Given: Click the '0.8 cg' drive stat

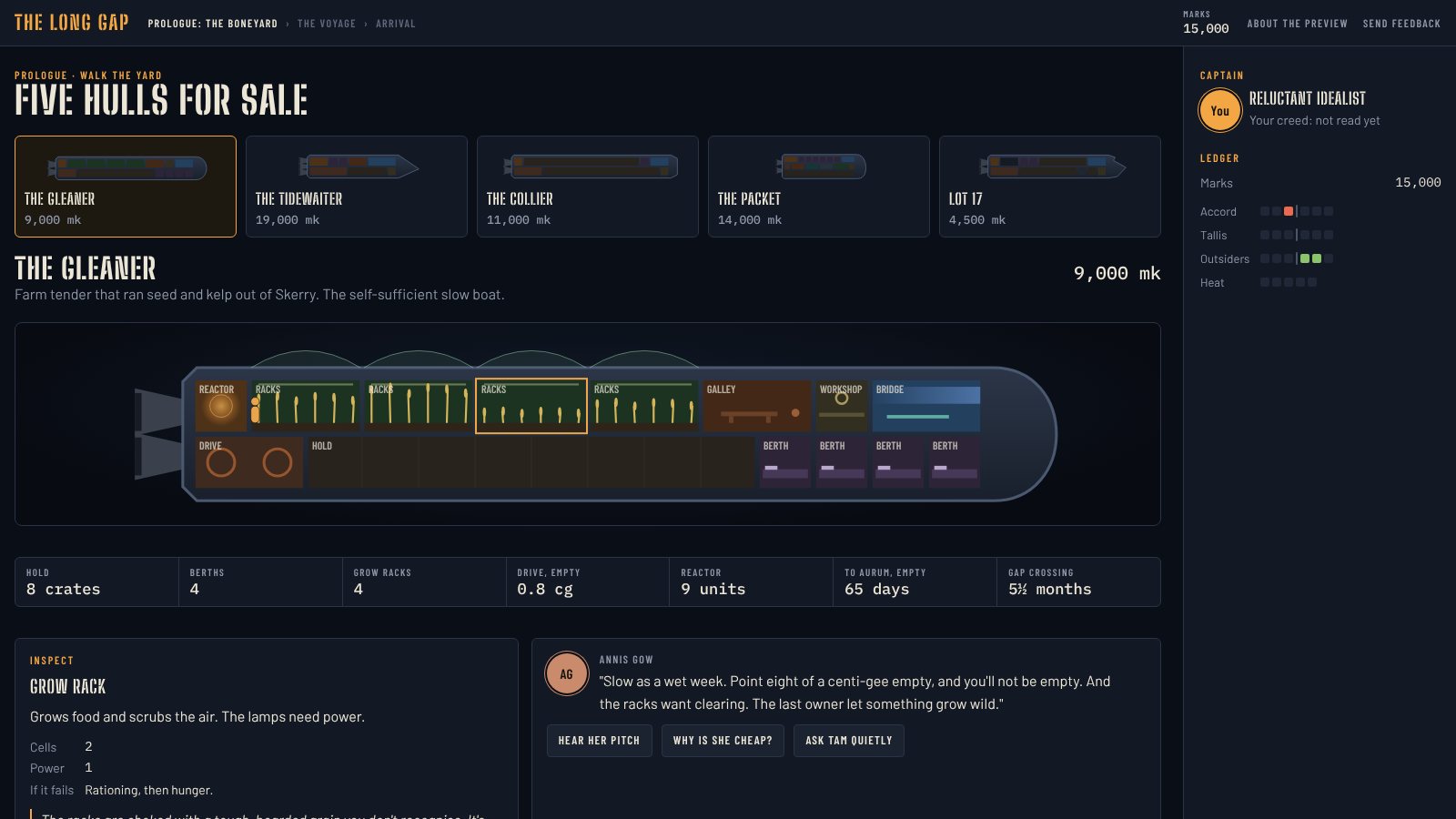Looking at the screenshot, I should pos(588,581).
